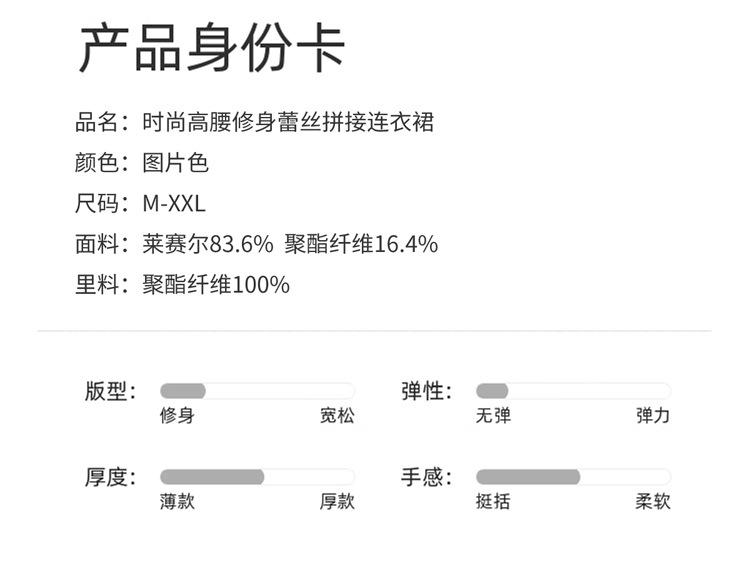
Task: Click the fabric text 聚酯纤维16.4%
Action: pyautogui.click(x=361, y=244)
